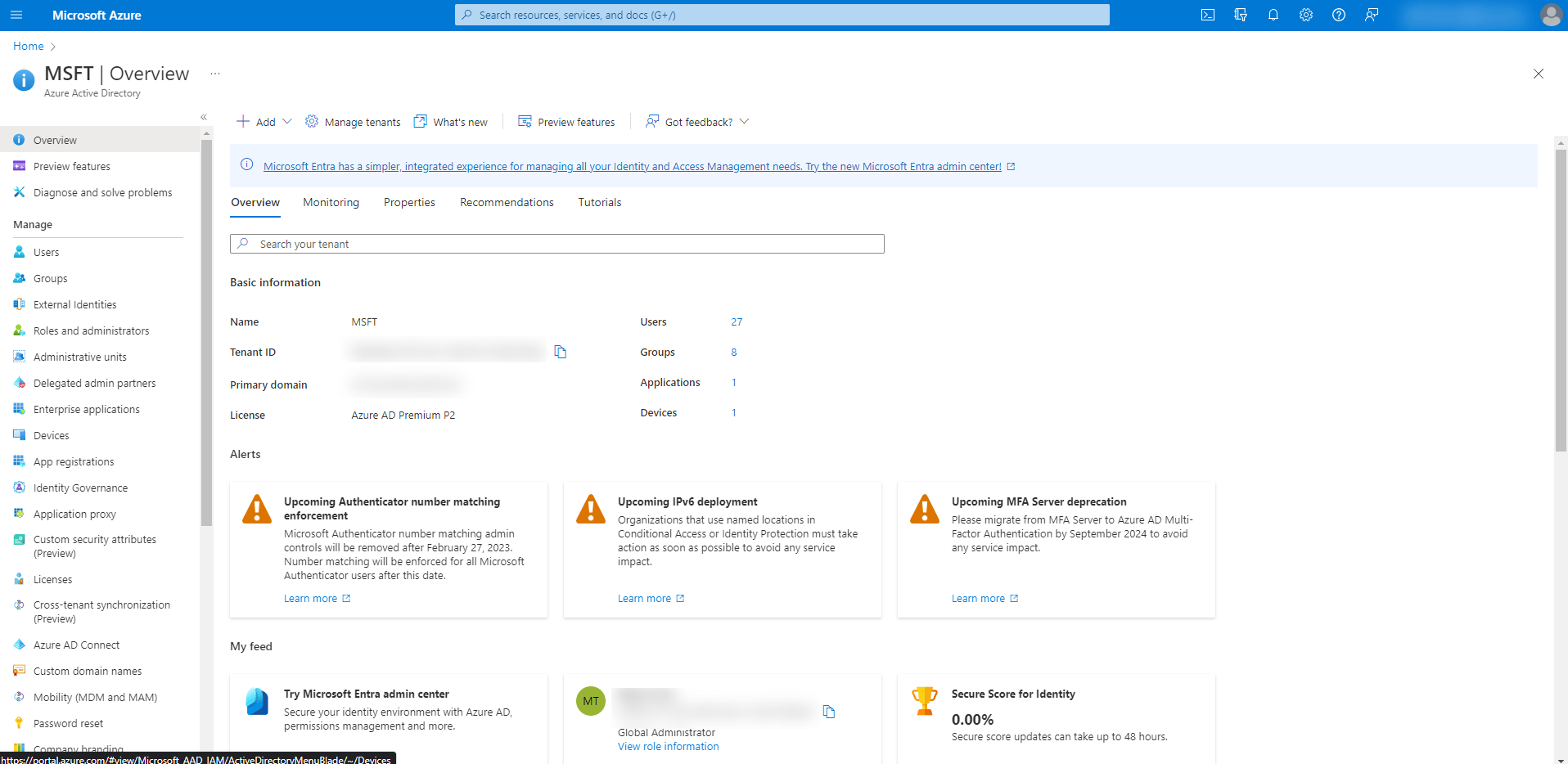
Task: Open the directories and subscriptions filter icon
Action: pos(1240,15)
